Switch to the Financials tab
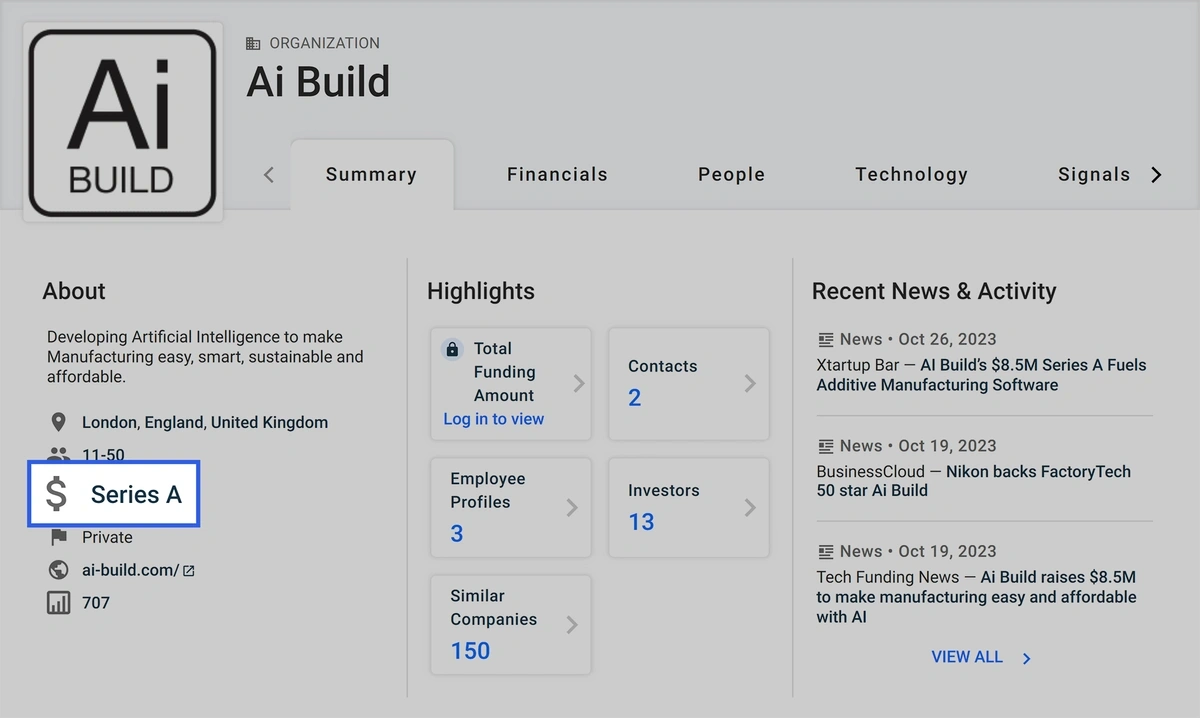The image size is (1200, 718). coord(557,175)
